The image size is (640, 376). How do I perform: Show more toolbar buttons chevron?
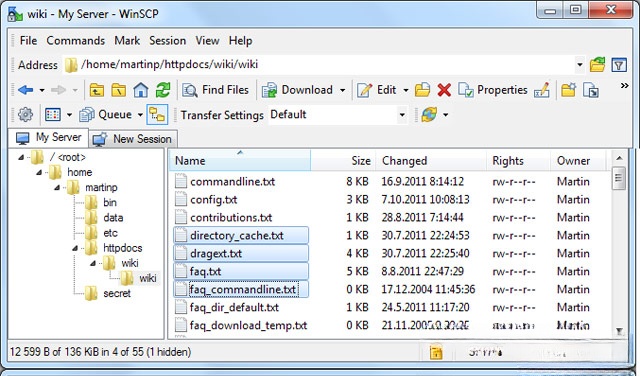(x=624, y=86)
